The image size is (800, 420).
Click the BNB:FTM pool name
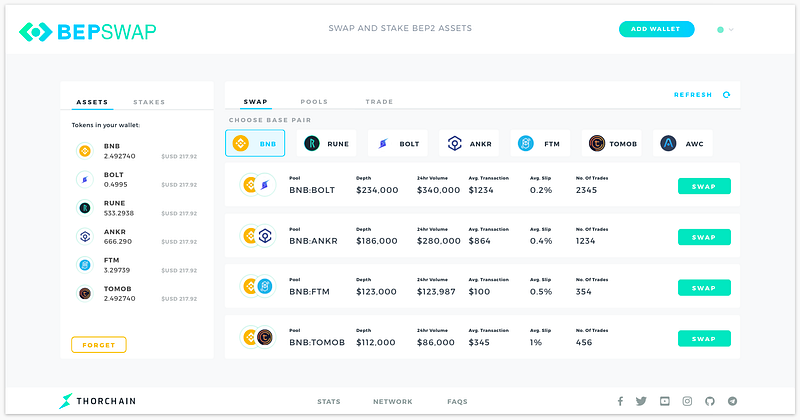[x=309, y=291]
